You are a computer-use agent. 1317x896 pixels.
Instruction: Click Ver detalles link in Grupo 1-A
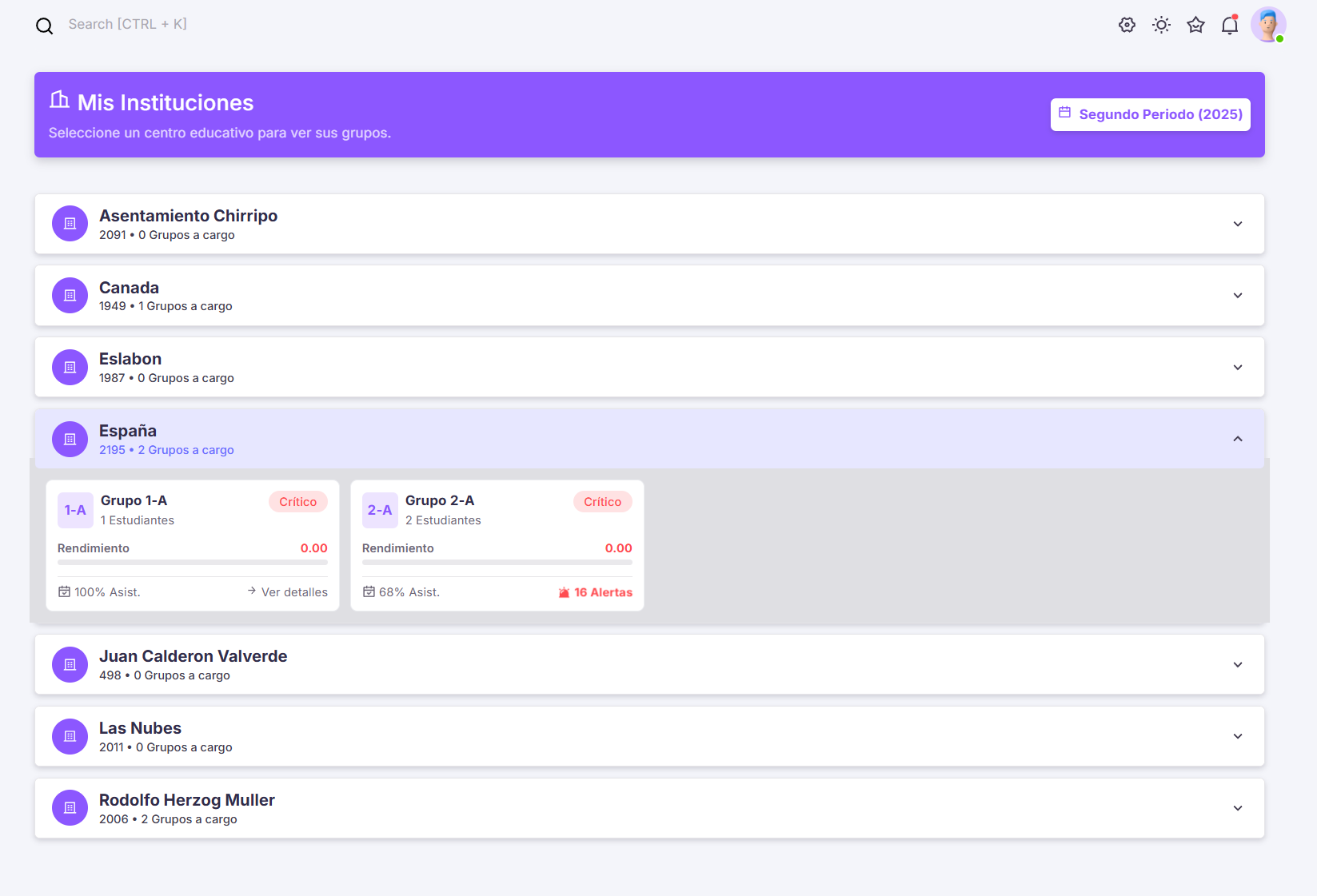(288, 592)
